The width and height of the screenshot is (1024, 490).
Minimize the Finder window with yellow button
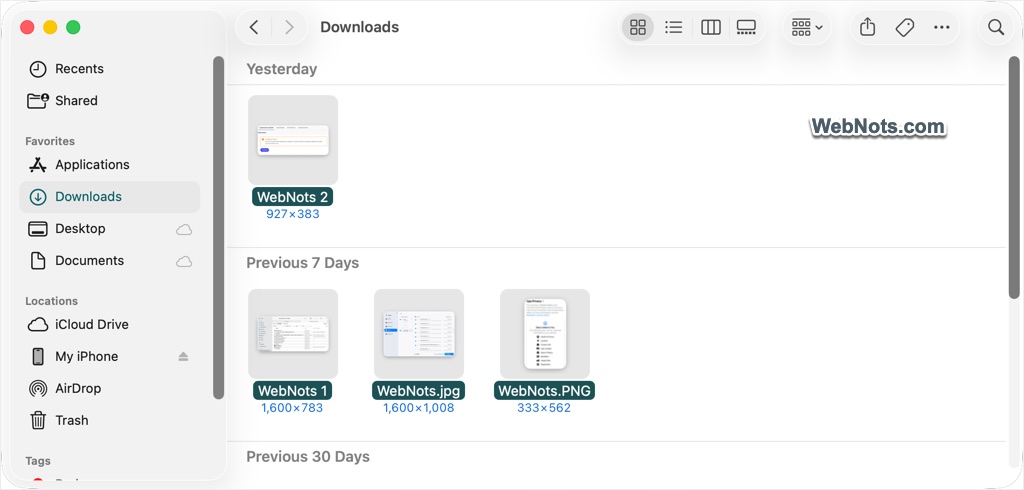coord(50,27)
